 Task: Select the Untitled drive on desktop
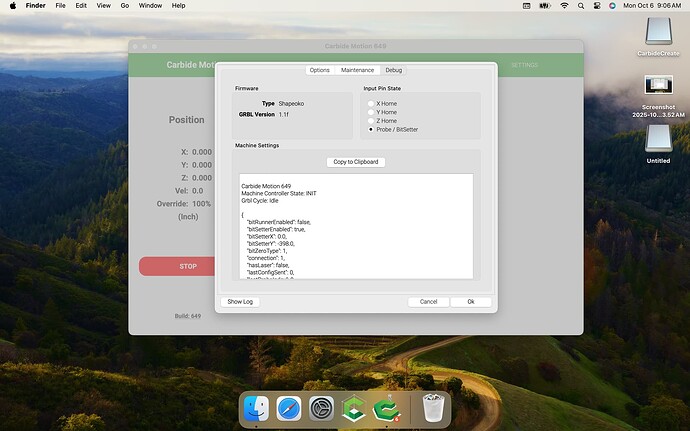[x=658, y=139]
